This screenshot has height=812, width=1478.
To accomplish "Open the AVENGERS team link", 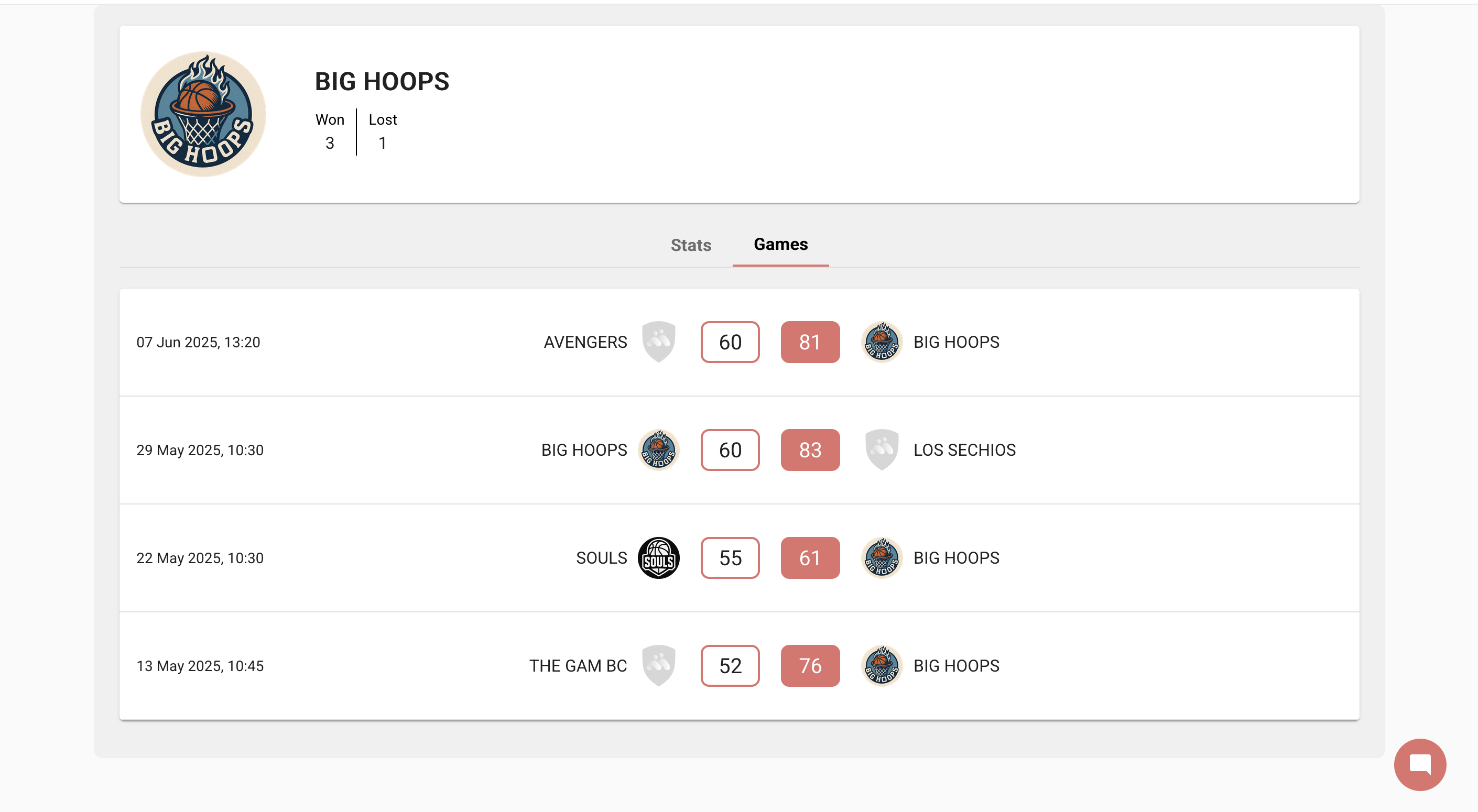I will coord(585,342).
